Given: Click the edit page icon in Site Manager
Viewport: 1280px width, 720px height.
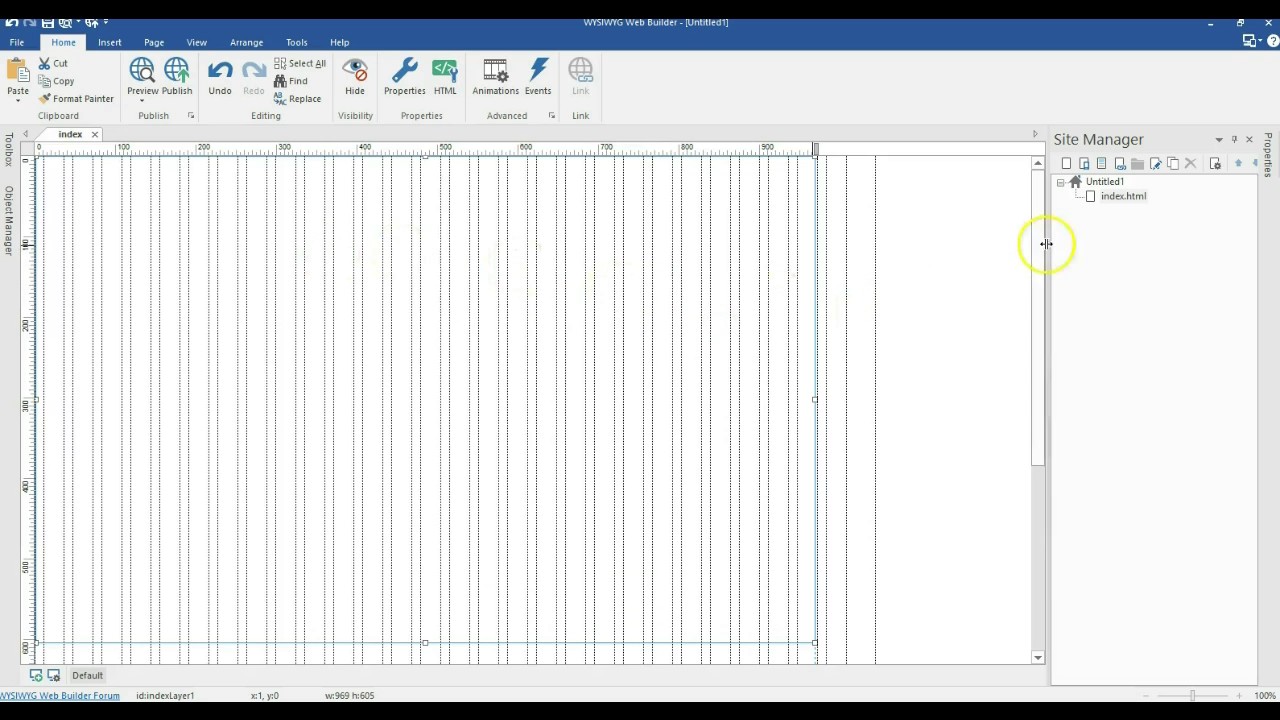Looking at the screenshot, I should [1155, 163].
